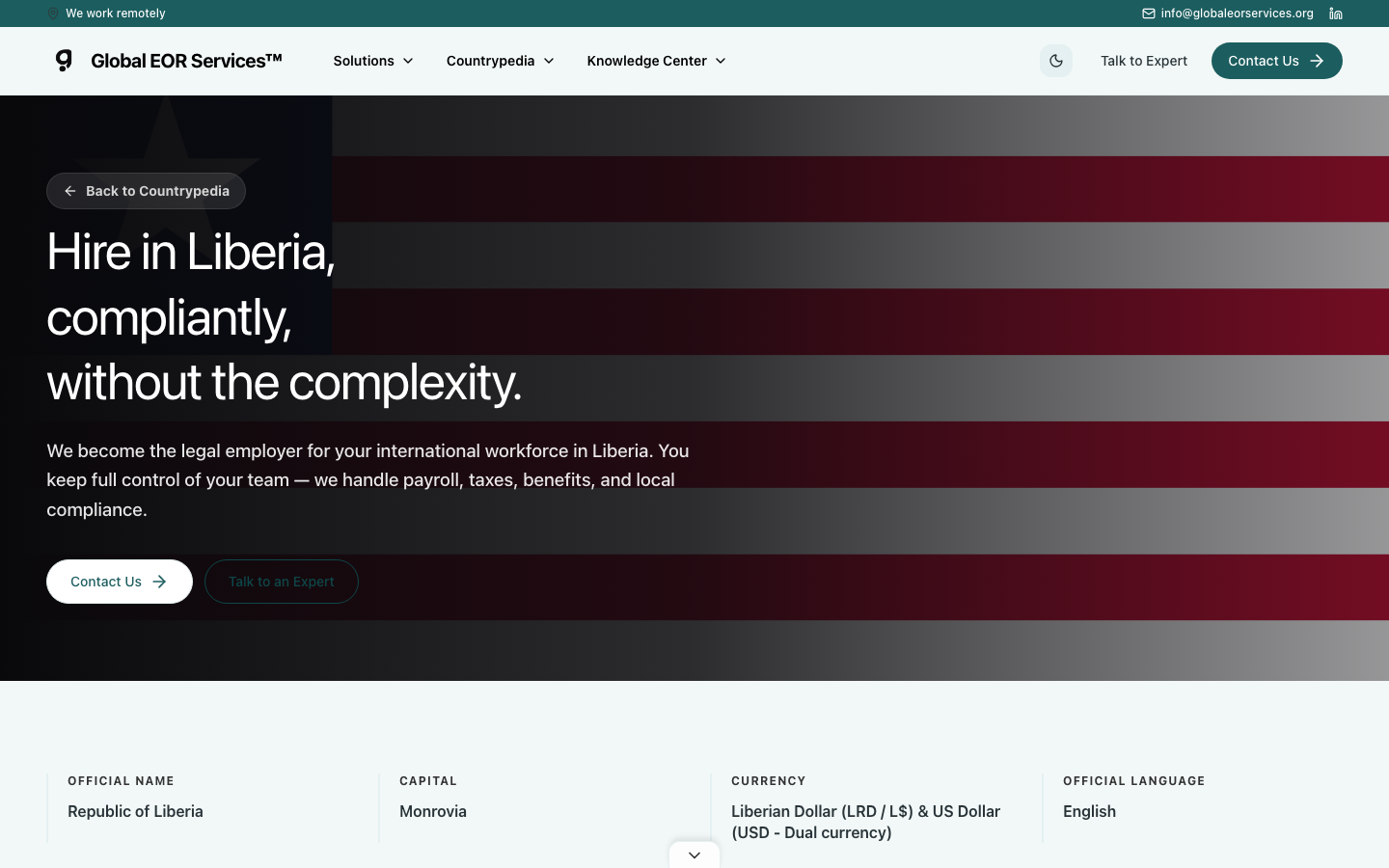Image resolution: width=1389 pixels, height=868 pixels.
Task: Click the "CURRENCY" label
Action: tap(768, 781)
